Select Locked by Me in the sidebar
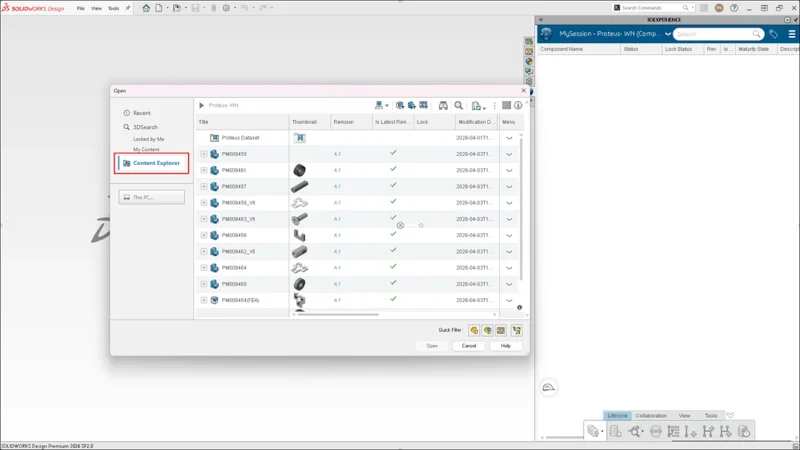The width and height of the screenshot is (800, 450). pyautogui.click(x=148, y=139)
